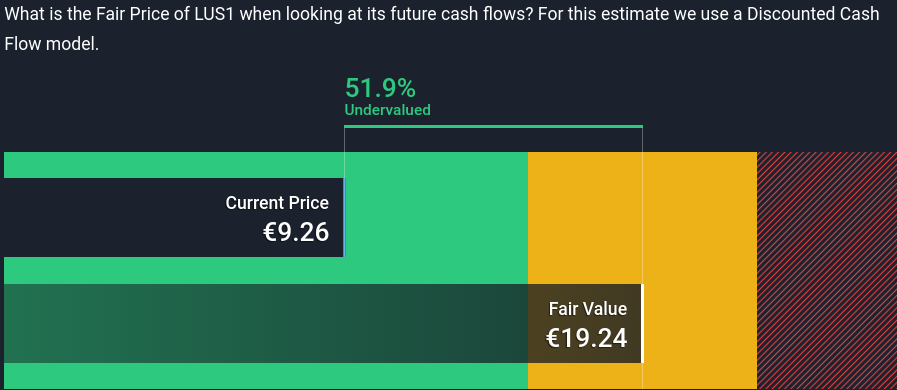
Task: Click the Fair Value label
Action: pyautogui.click(x=588, y=309)
